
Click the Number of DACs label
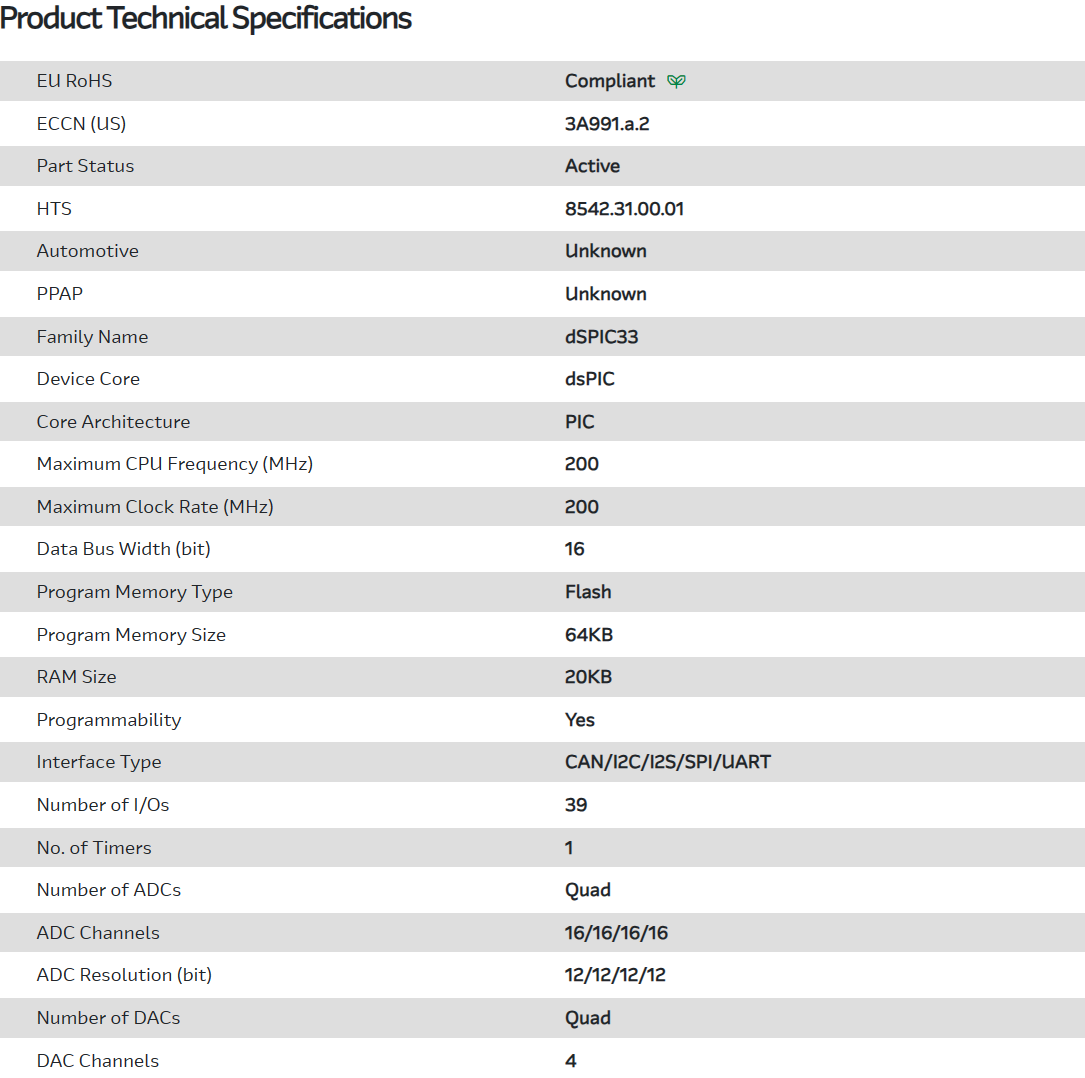pyautogui.click(x=109, y=1018)
